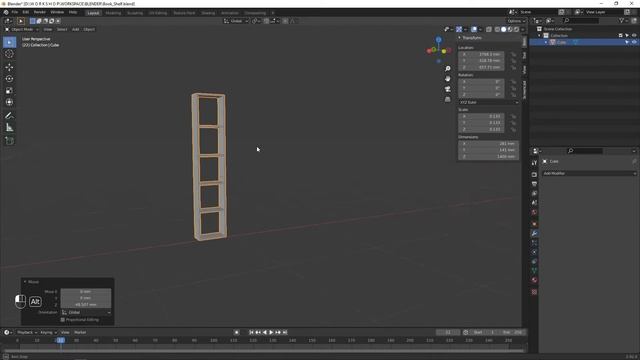Image resolution: width=640 pixels, height=360 pixels.
Task: Toggle camera view with the camera icon
Action: pos(448,89)
